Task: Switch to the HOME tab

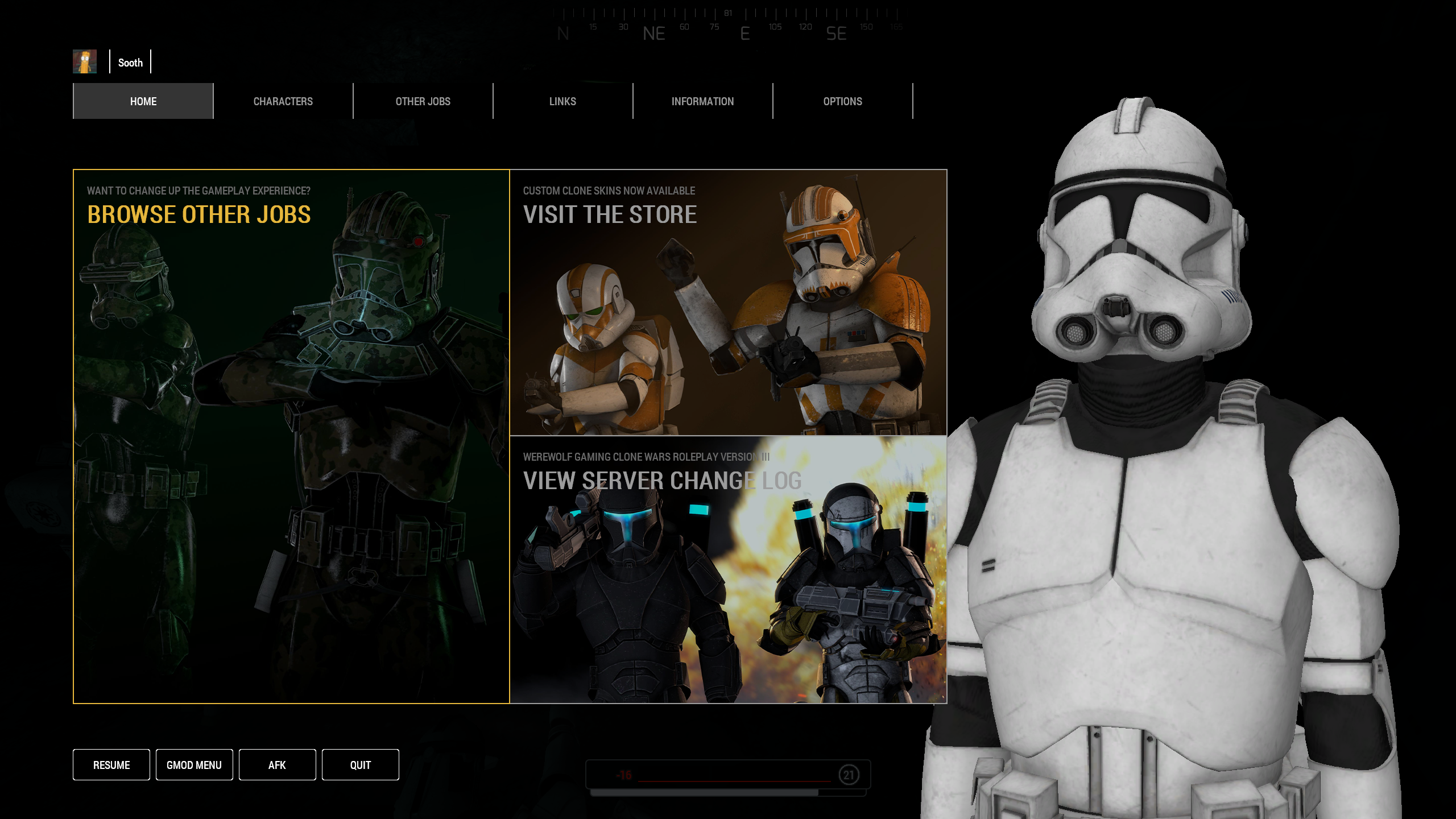Action: (x=143, y=101)
